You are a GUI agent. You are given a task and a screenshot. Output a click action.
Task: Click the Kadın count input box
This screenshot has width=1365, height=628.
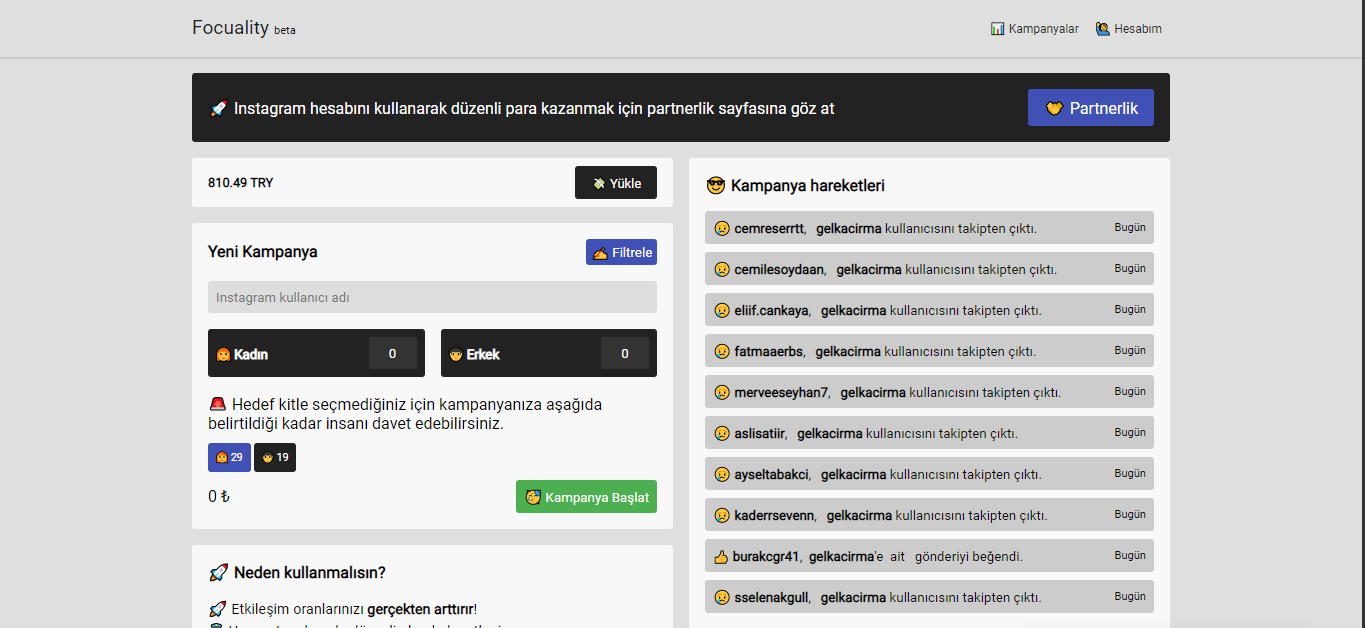point(393,353)
